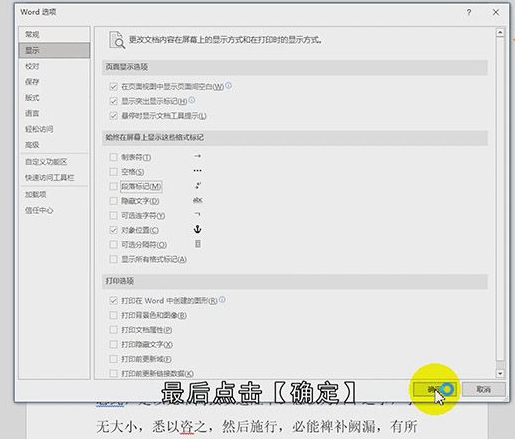Select 轻松访问 in the sidebar
This screenshot has height=439, width=515.
point(54,129)
